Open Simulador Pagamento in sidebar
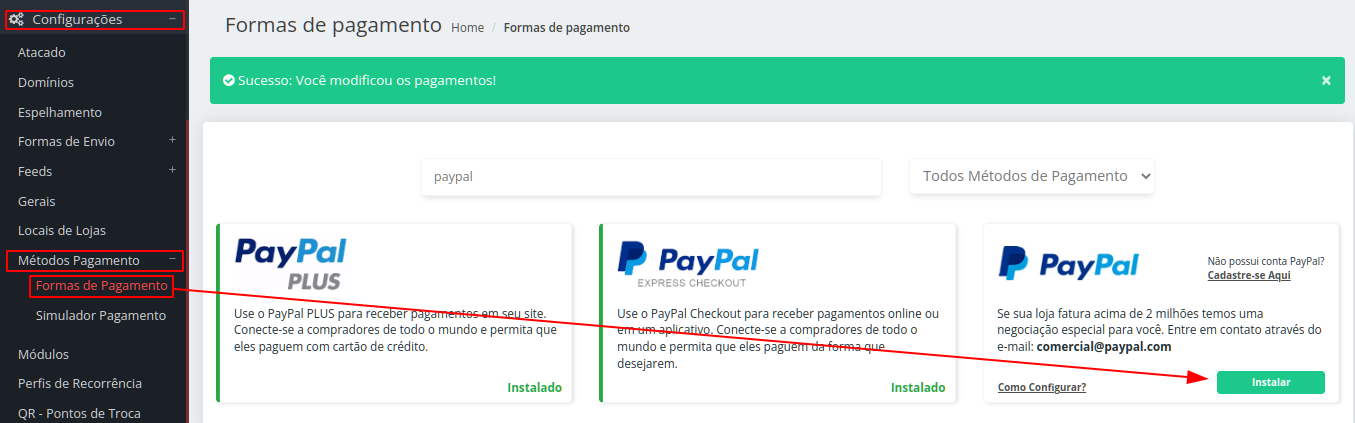1355x423 pixels. pos(101,315)
